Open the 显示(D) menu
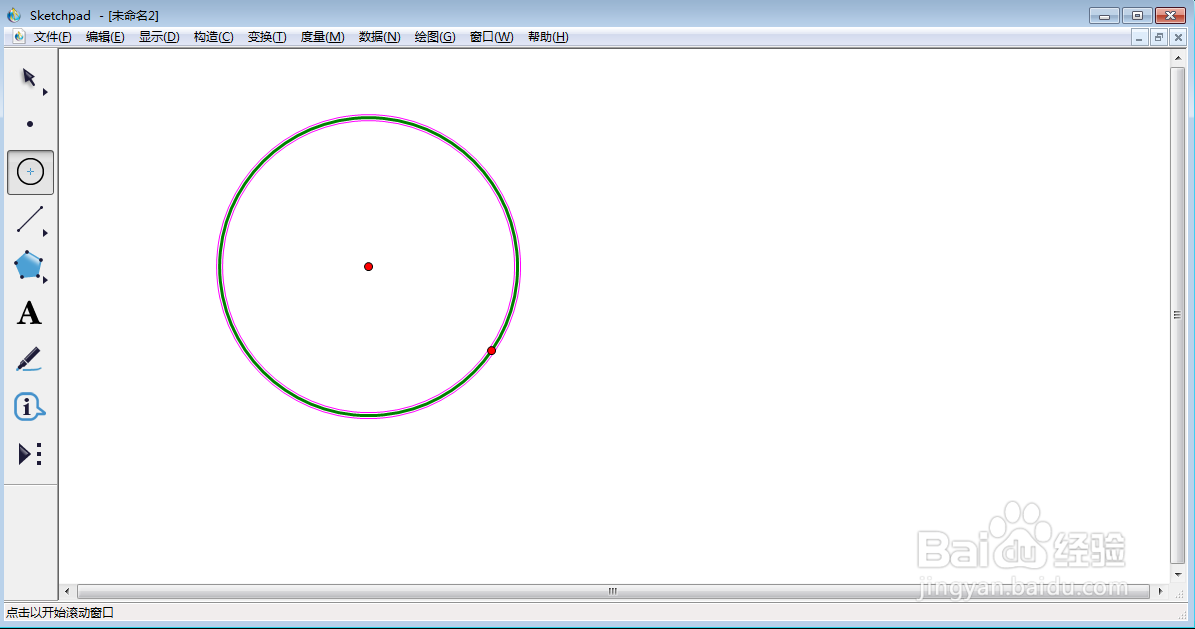 [x=159, y=37]
